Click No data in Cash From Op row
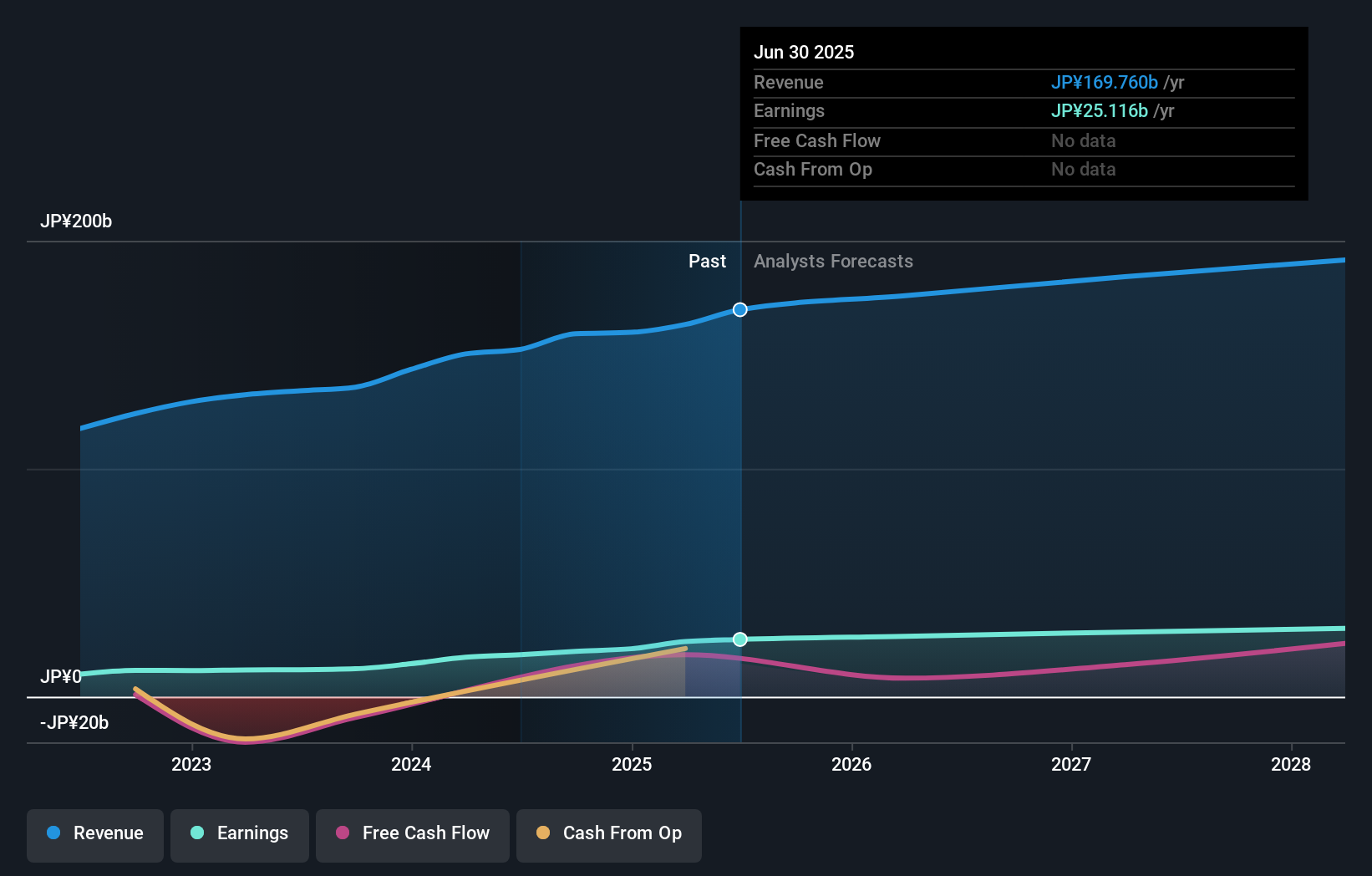 [1084, 170]
